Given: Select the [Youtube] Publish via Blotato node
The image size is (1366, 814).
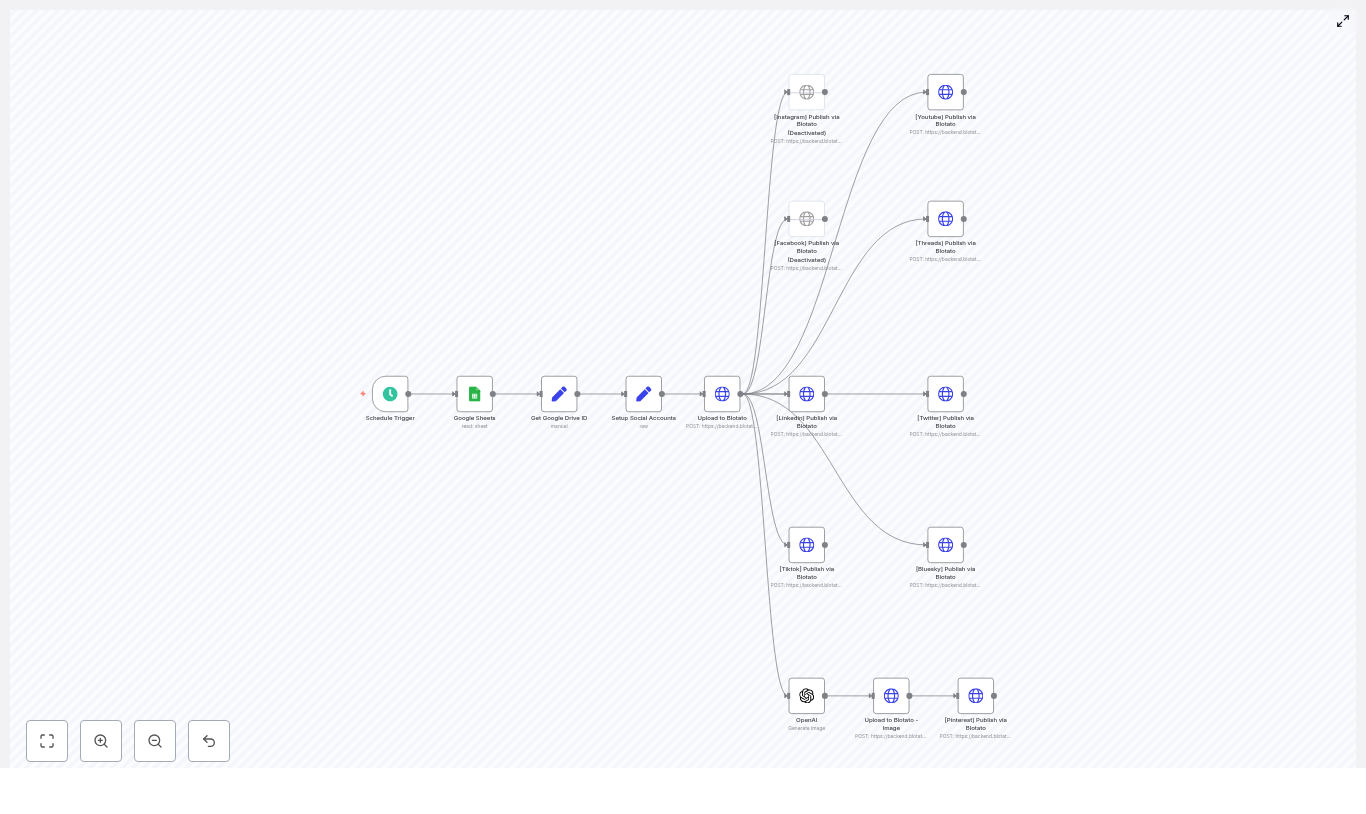Looking at the screenshot, I should tap(945, 92).
